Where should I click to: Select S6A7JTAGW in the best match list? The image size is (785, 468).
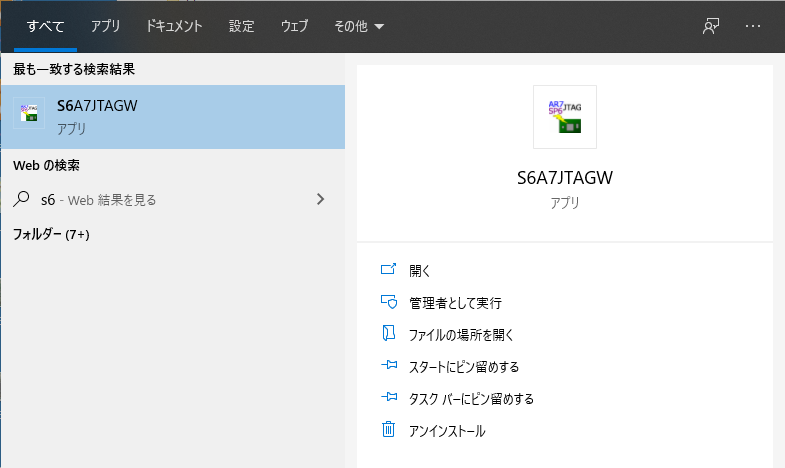(x=172, y=116)
